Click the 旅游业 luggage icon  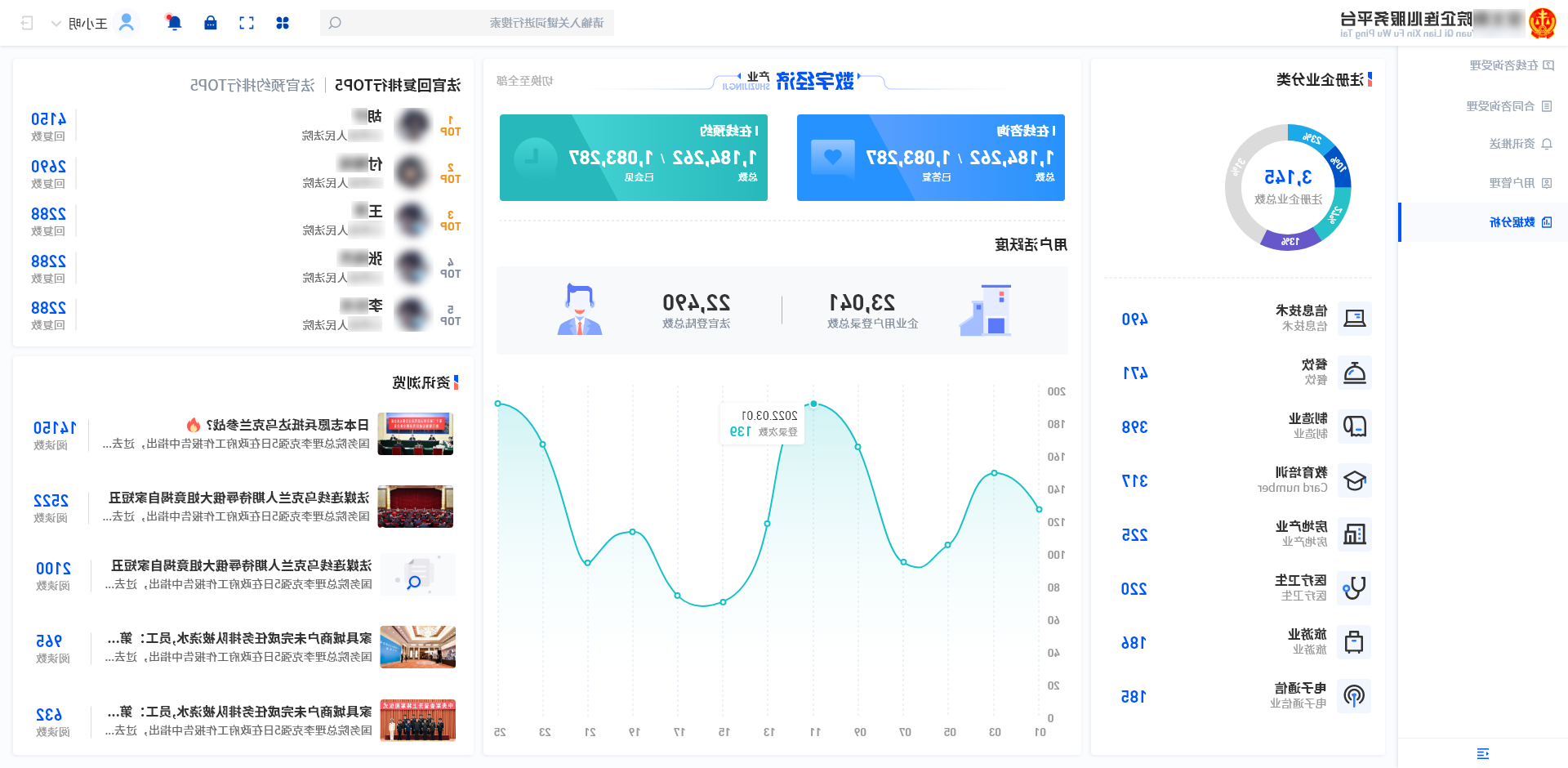click(x=1355, y=642)
